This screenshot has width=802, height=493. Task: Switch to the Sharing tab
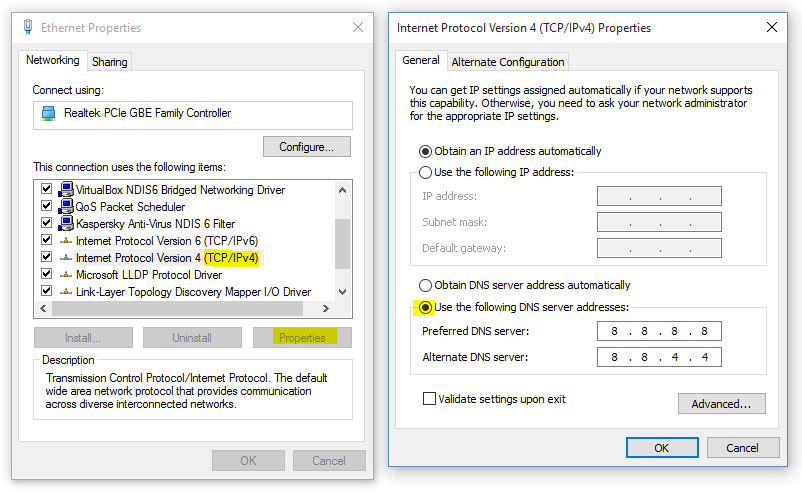click(110, 62)
